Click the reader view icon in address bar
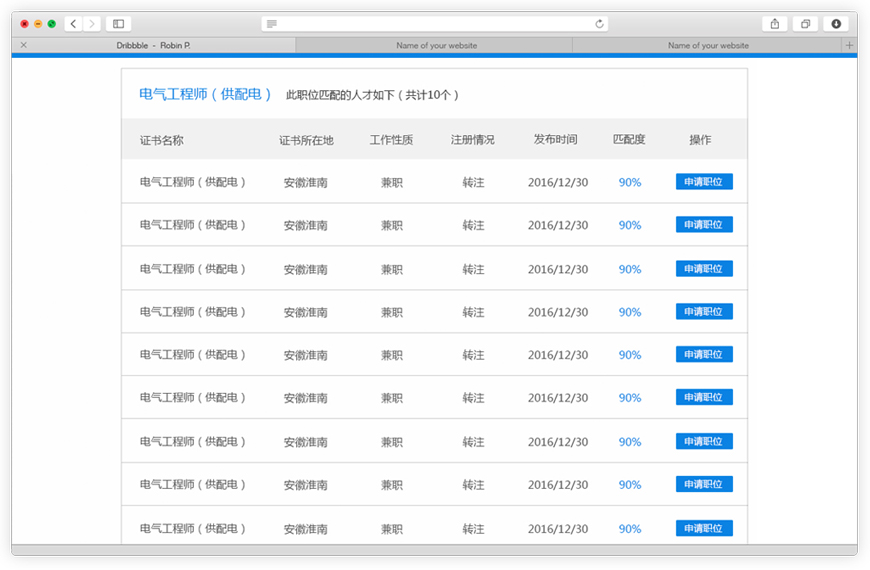 coord(271,24)
